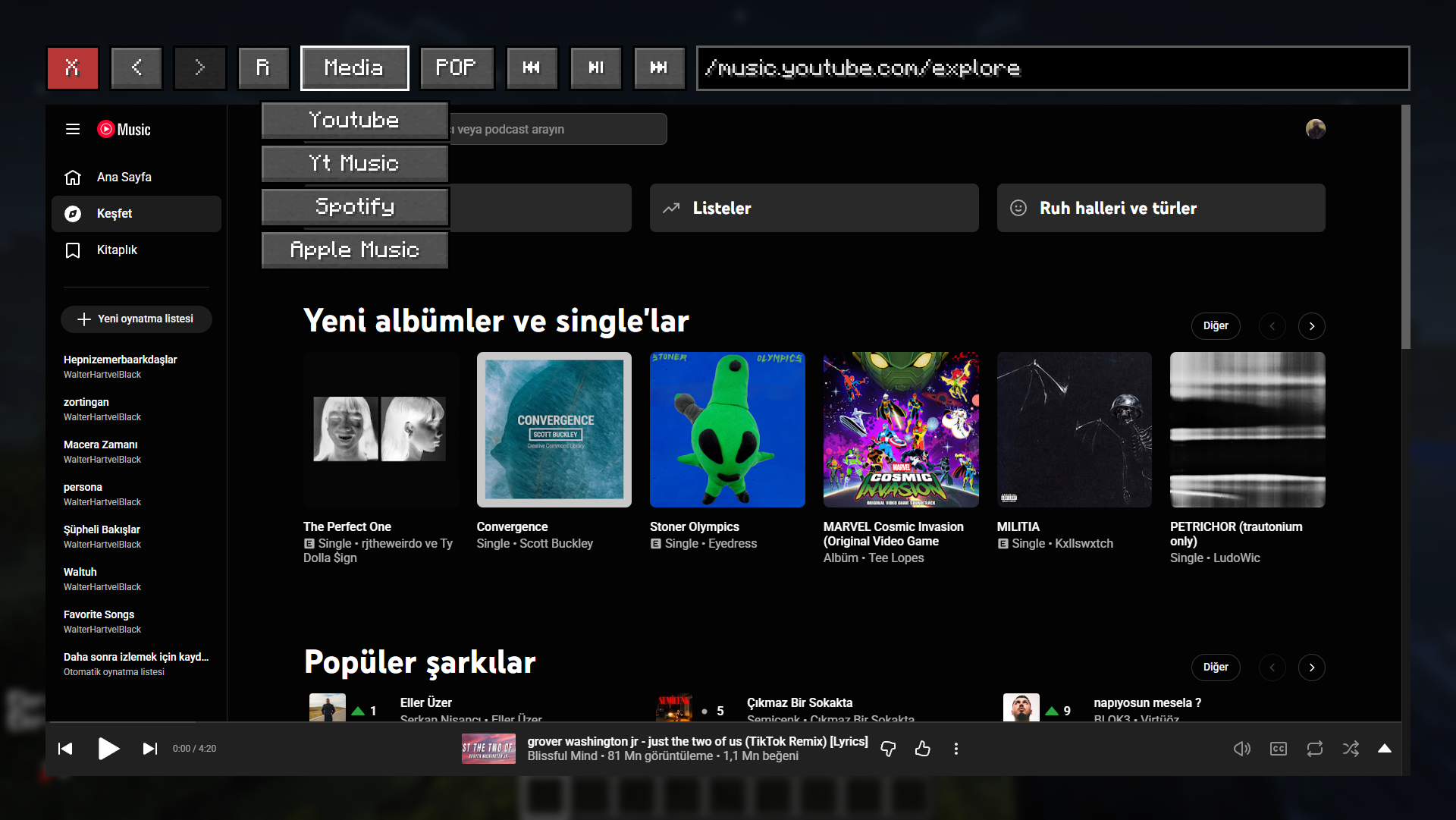Open The Perfect One album cover
The width and height of the screenshot is (1456, 820).
[x=381, y=429]
